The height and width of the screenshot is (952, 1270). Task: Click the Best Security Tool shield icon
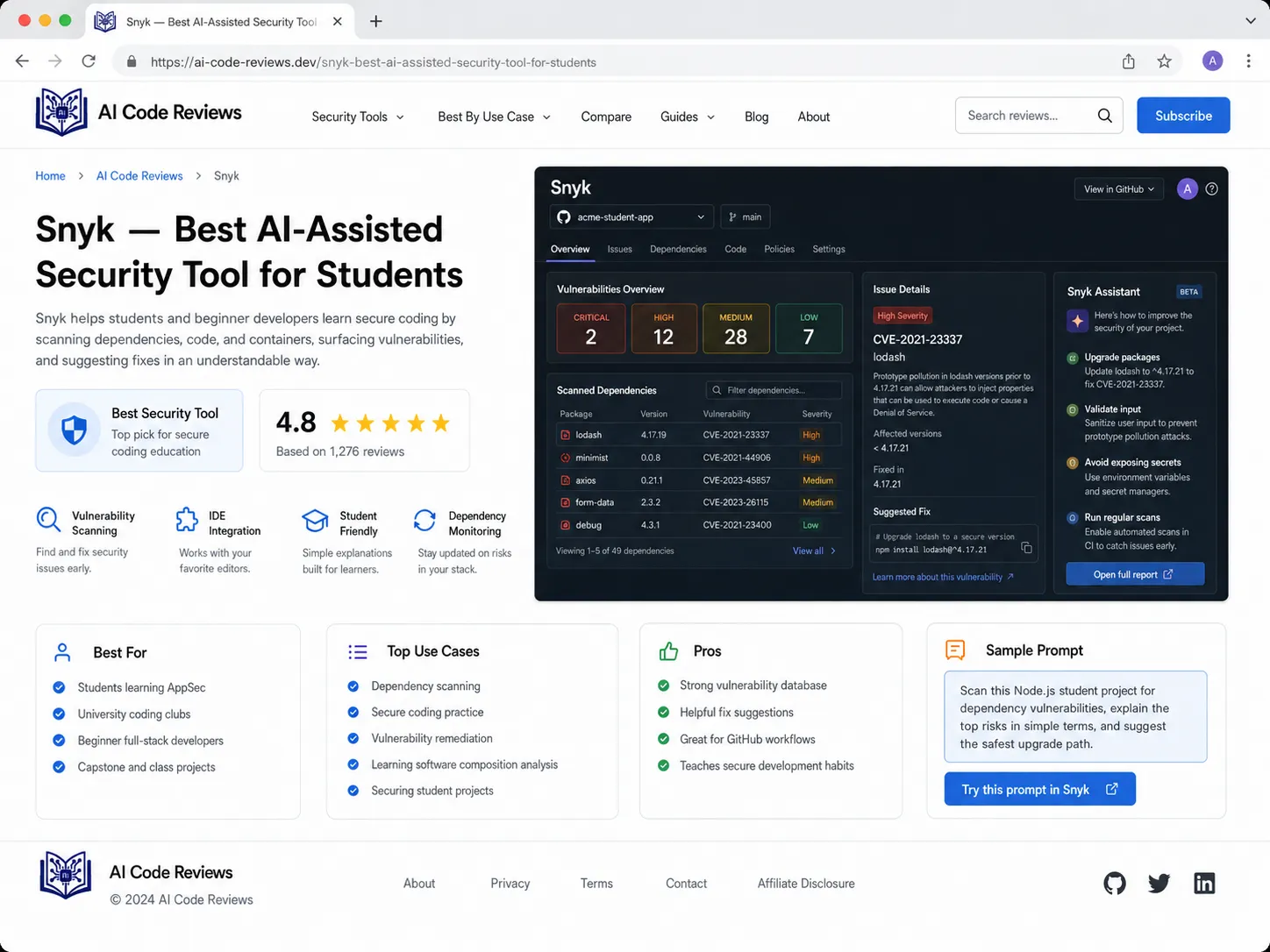point(74,430)
